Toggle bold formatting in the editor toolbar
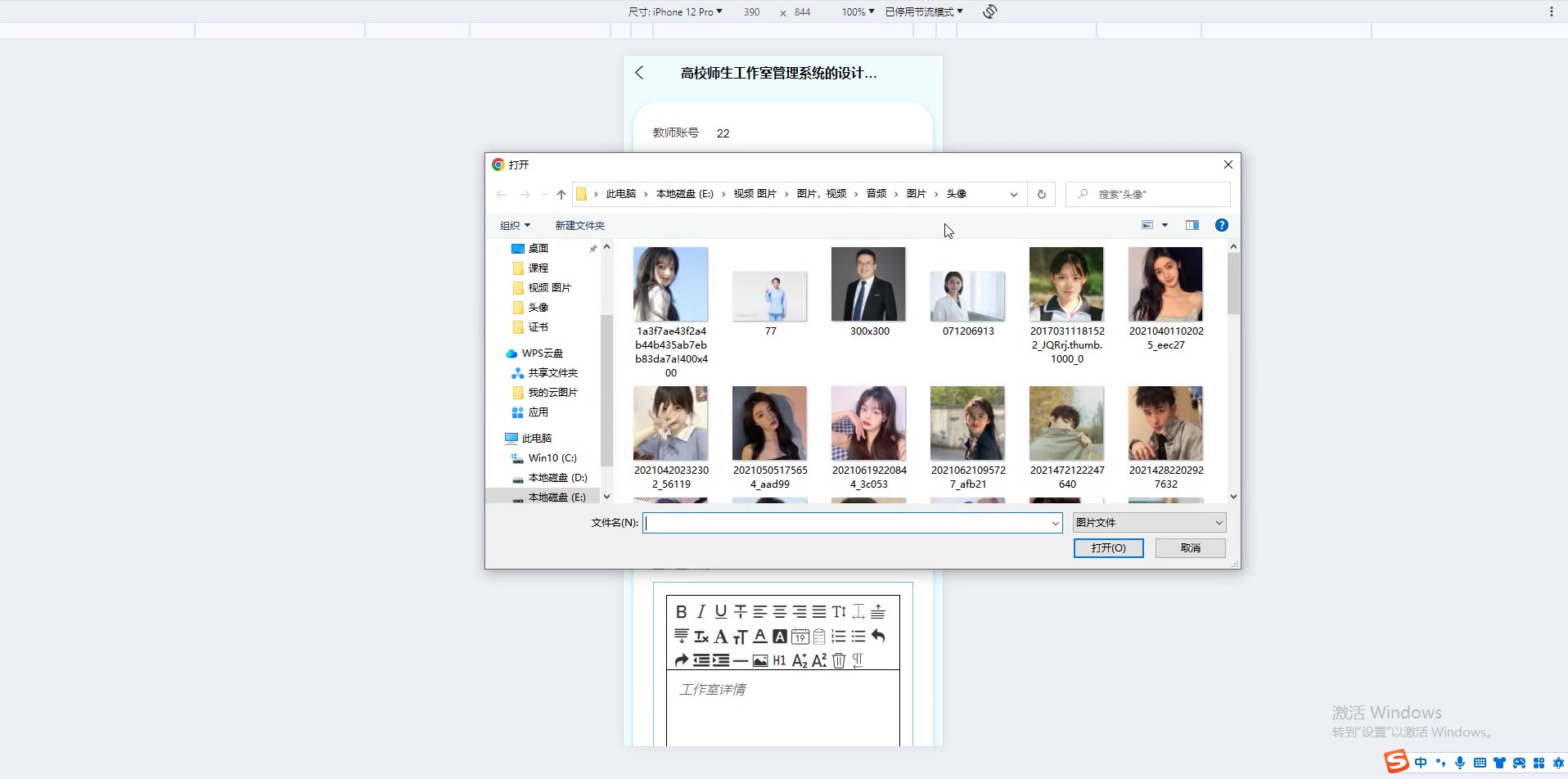 point(681,612)
